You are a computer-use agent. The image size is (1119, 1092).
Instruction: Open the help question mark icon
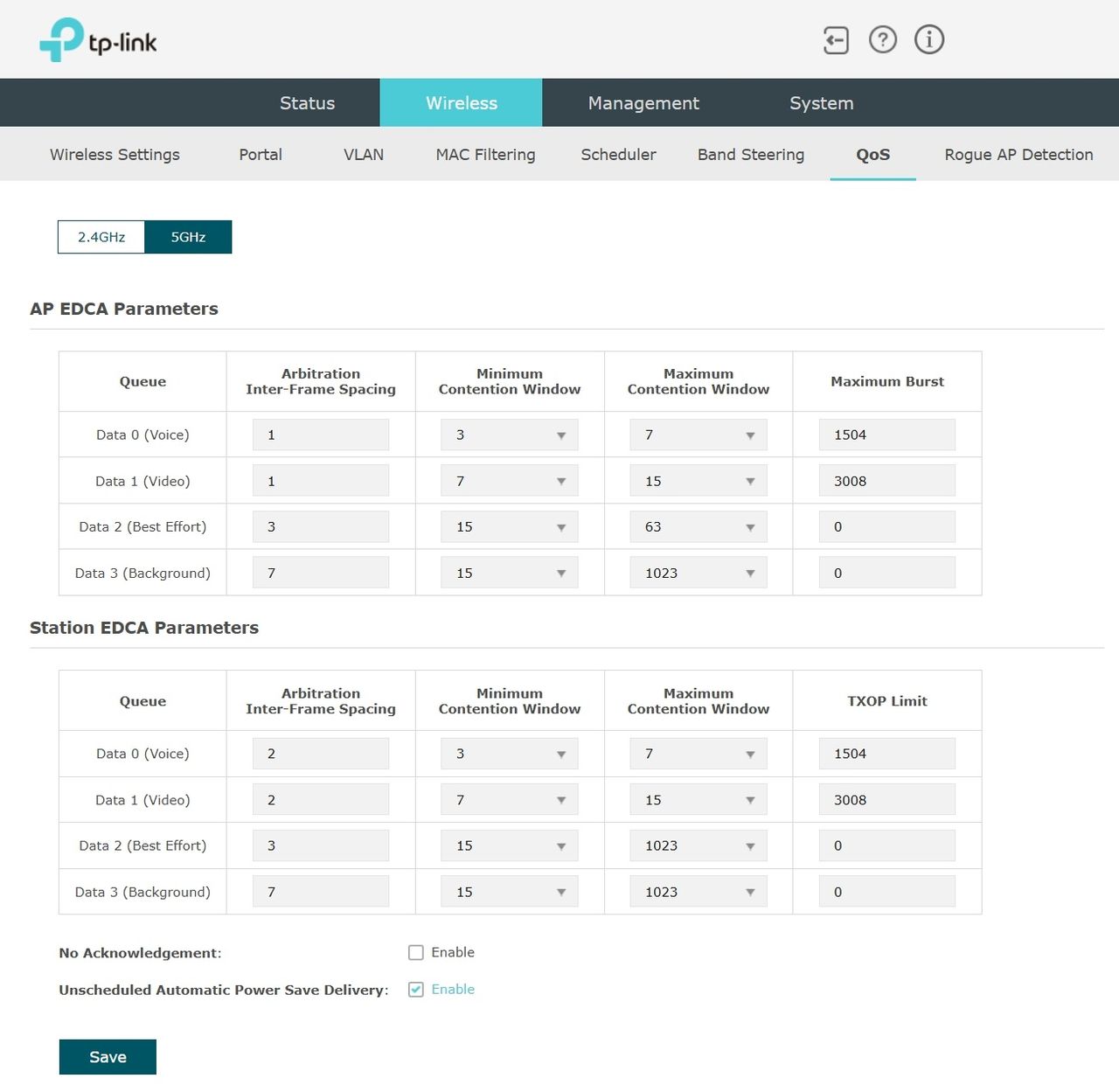coord(883,39)
